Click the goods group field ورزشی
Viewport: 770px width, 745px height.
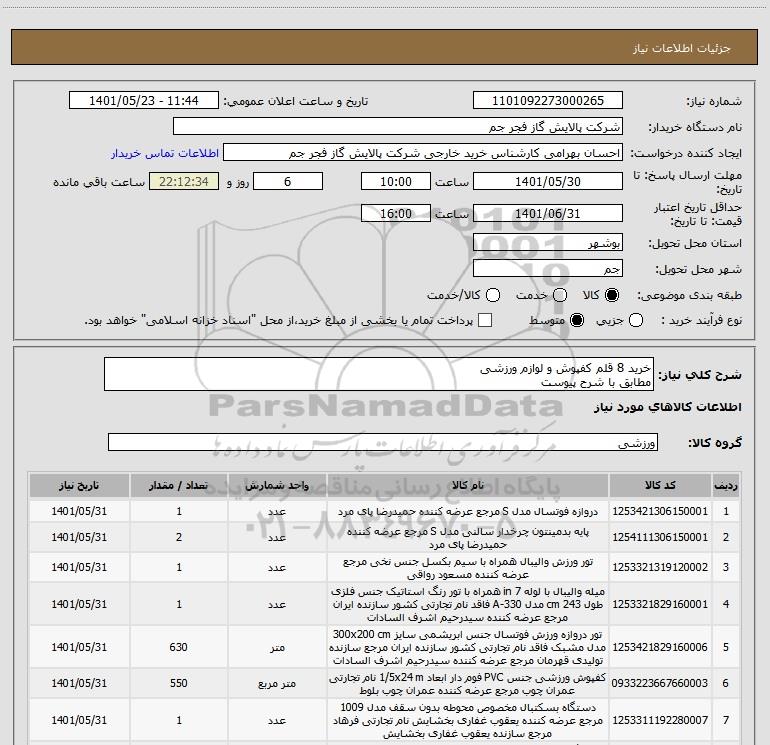pos(383,442)
